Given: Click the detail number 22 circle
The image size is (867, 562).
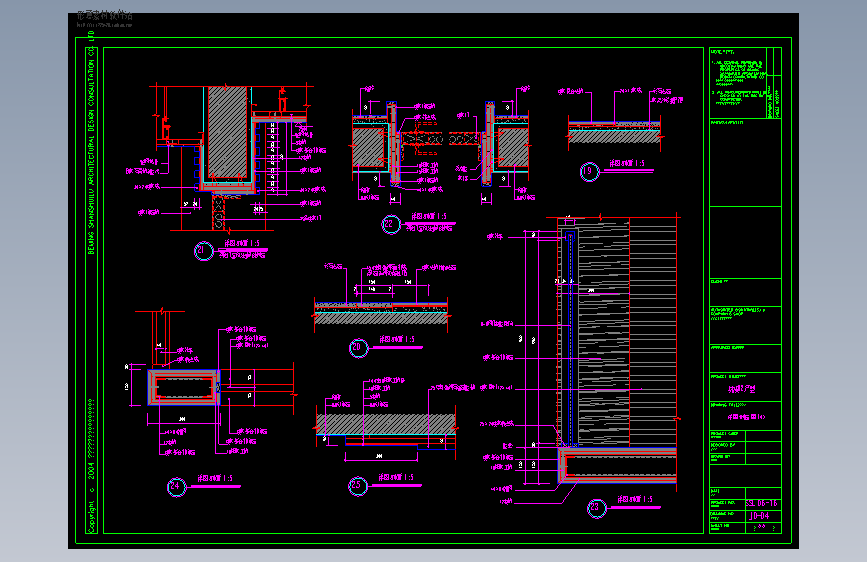Looking at the screenshot, I should 390,224.
